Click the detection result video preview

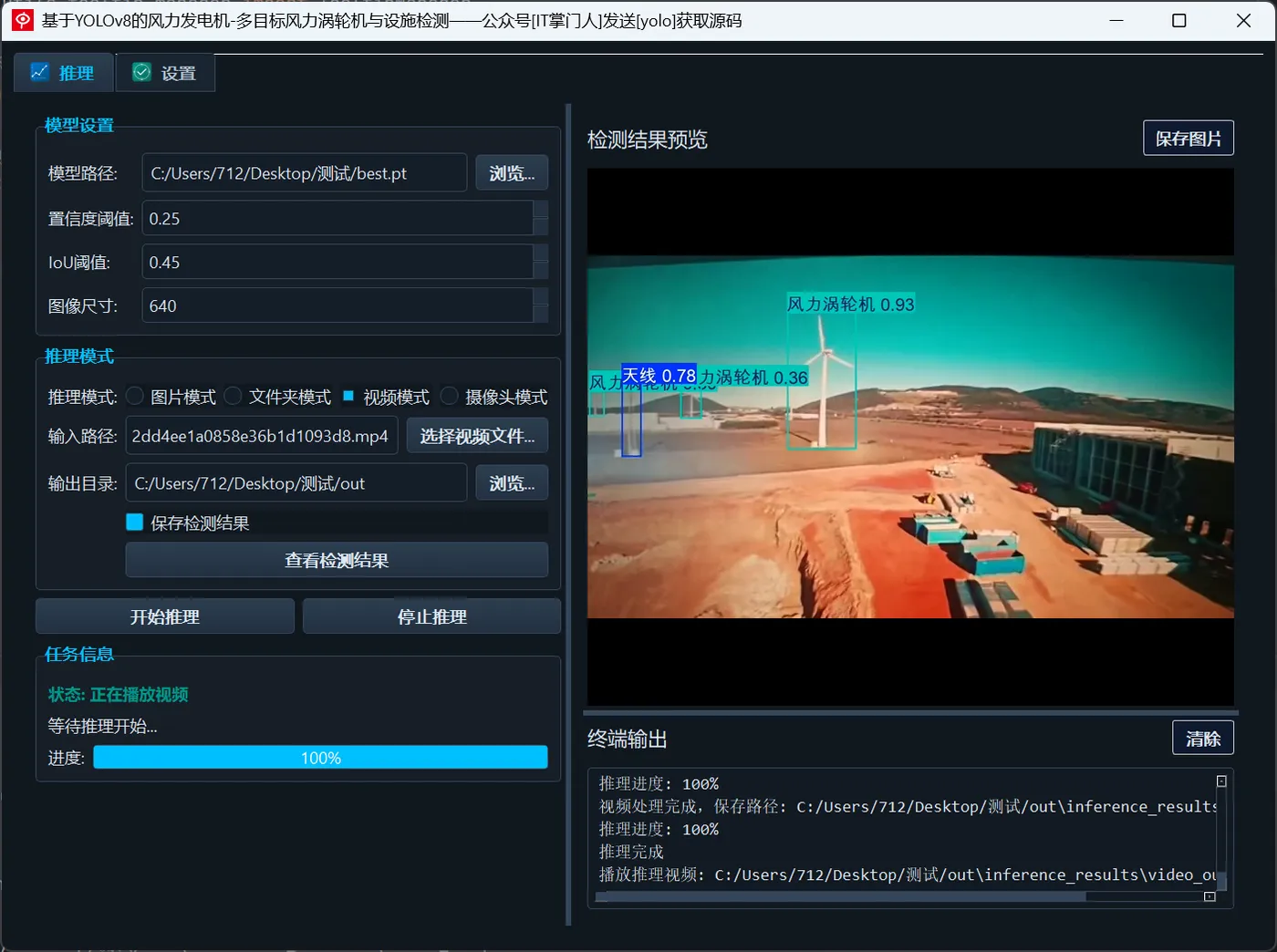910,437
